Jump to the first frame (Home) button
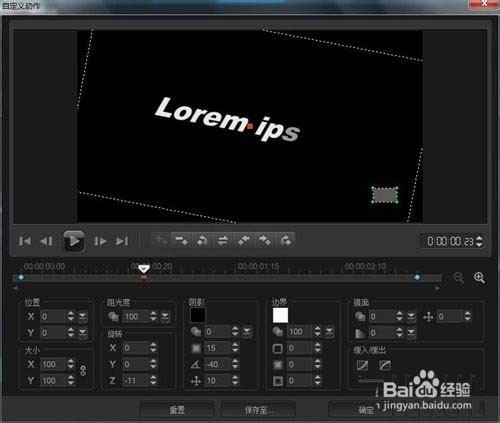500x423 pixels. click(25, 241)
